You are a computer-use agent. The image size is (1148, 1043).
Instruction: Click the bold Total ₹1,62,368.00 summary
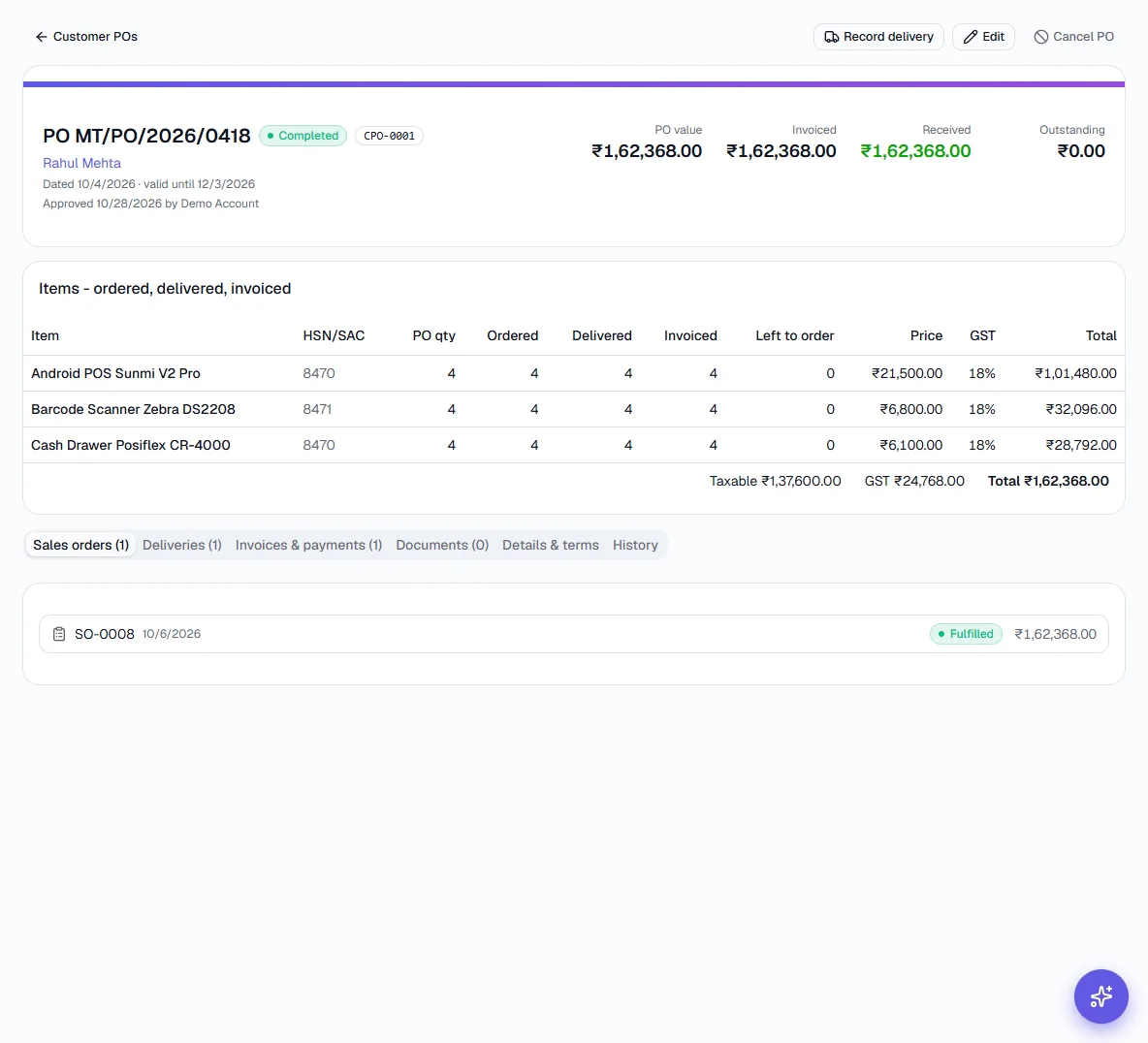click(1048, 481)
